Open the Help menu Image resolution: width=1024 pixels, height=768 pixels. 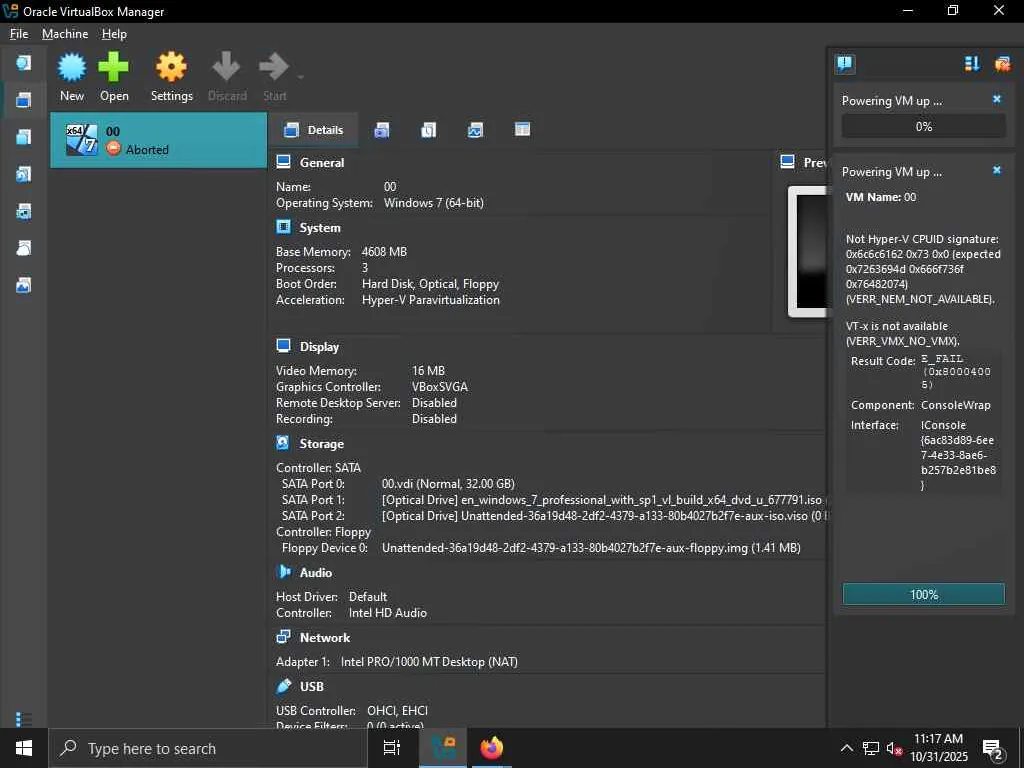pyautogui.click(x=114, y=34)
